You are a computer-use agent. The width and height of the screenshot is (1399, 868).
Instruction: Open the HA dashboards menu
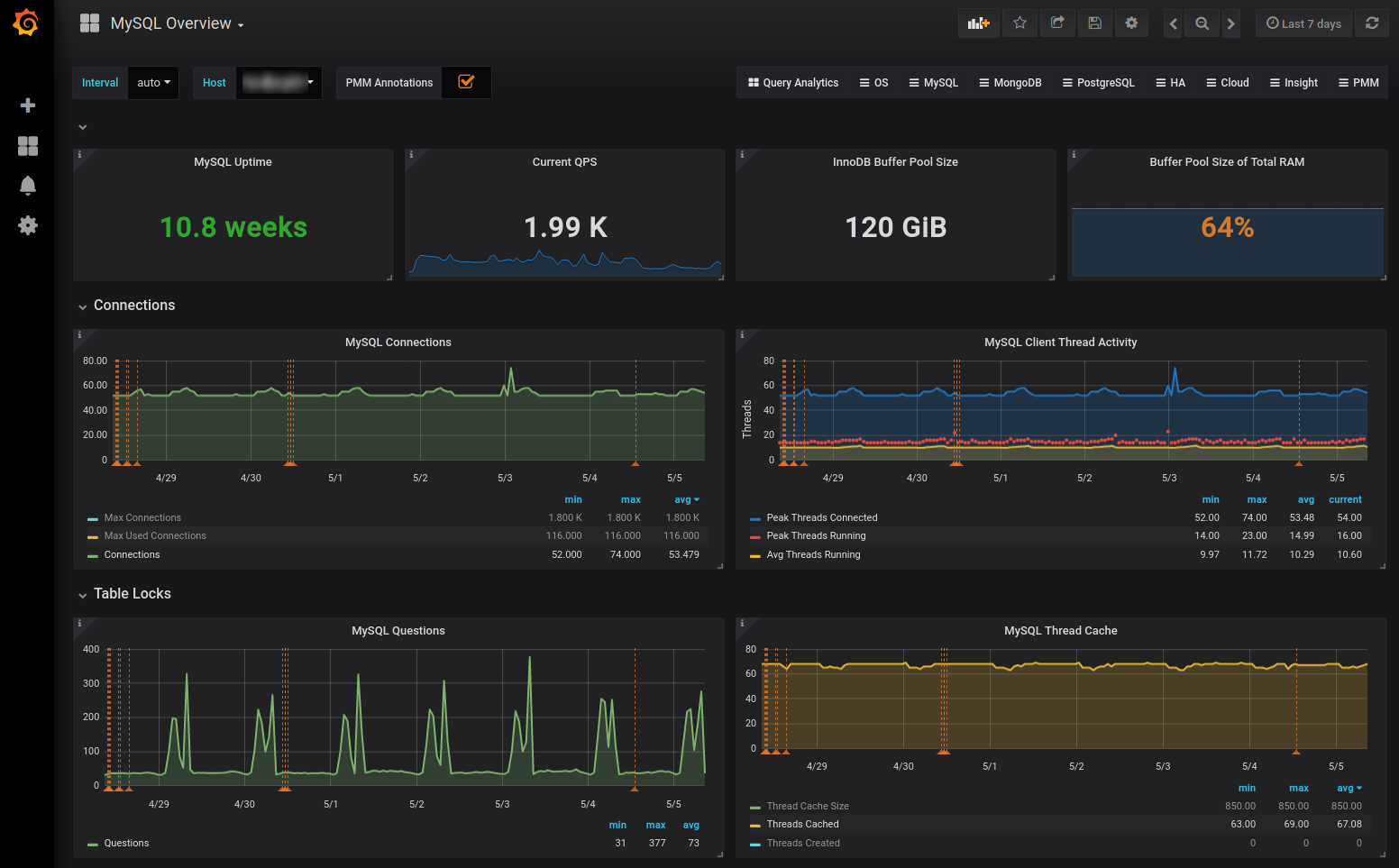click(x=1170, y=82)
